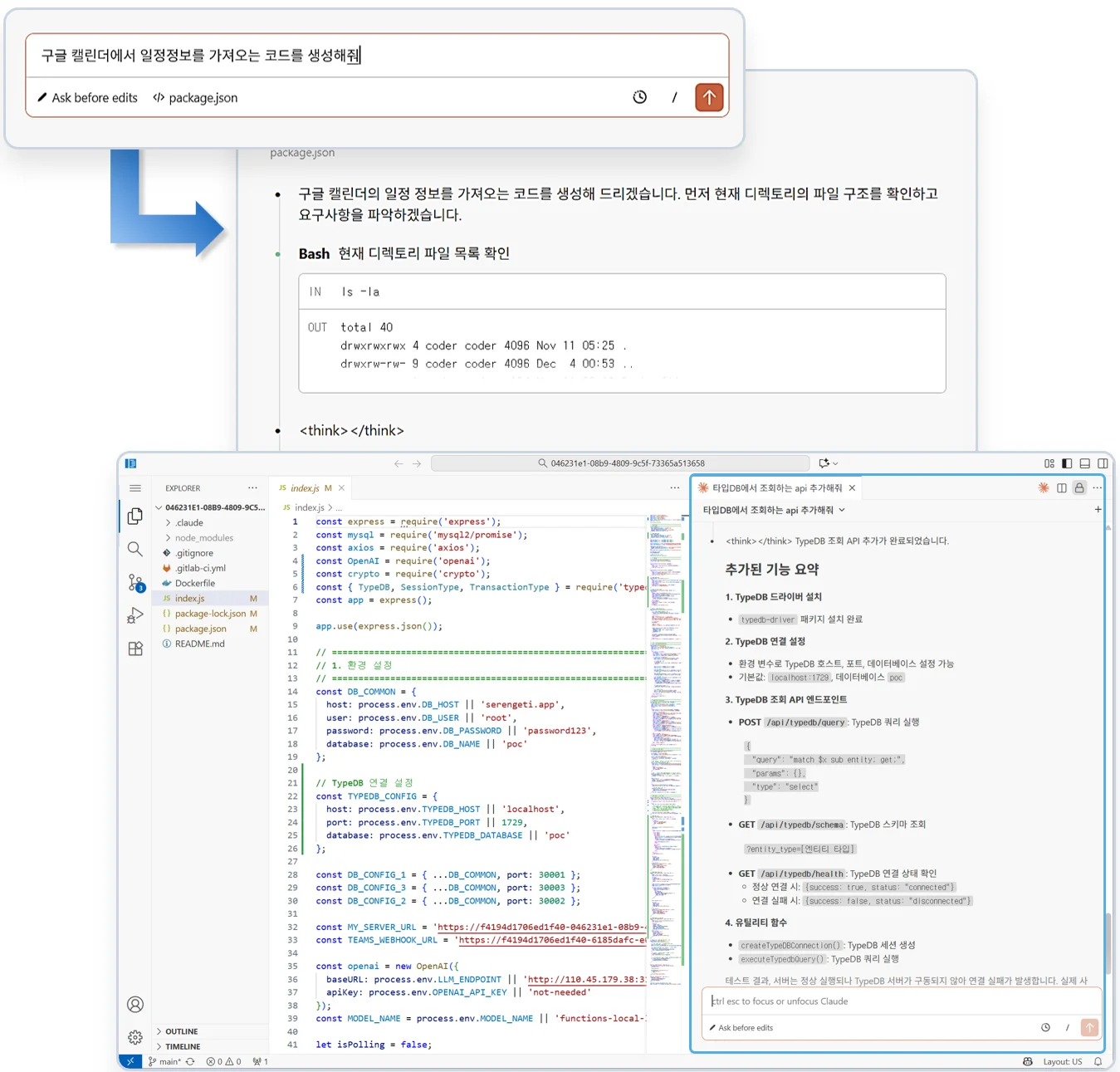This screenshot has width=1120, height=1072.
Task: Open the conversation title dropdown in Claude panel
Action: click(x=774, y=510)
